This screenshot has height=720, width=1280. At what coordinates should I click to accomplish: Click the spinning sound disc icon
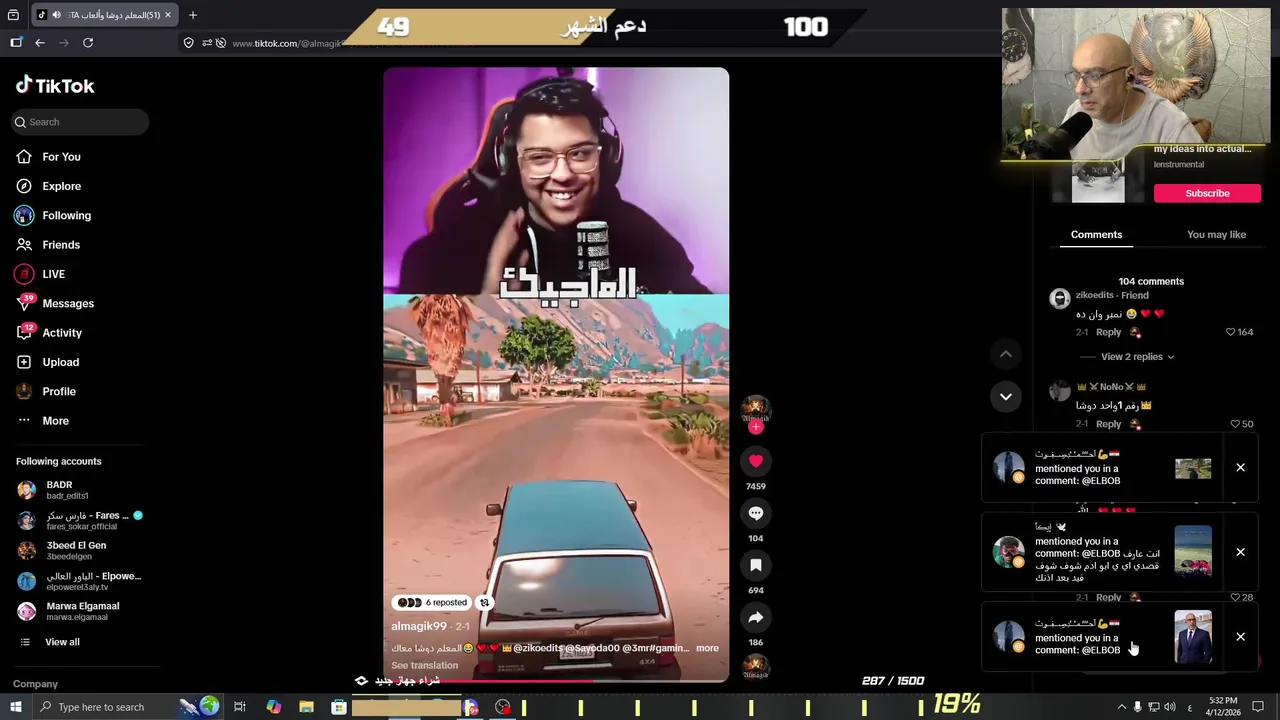click(x=756, y=667)
